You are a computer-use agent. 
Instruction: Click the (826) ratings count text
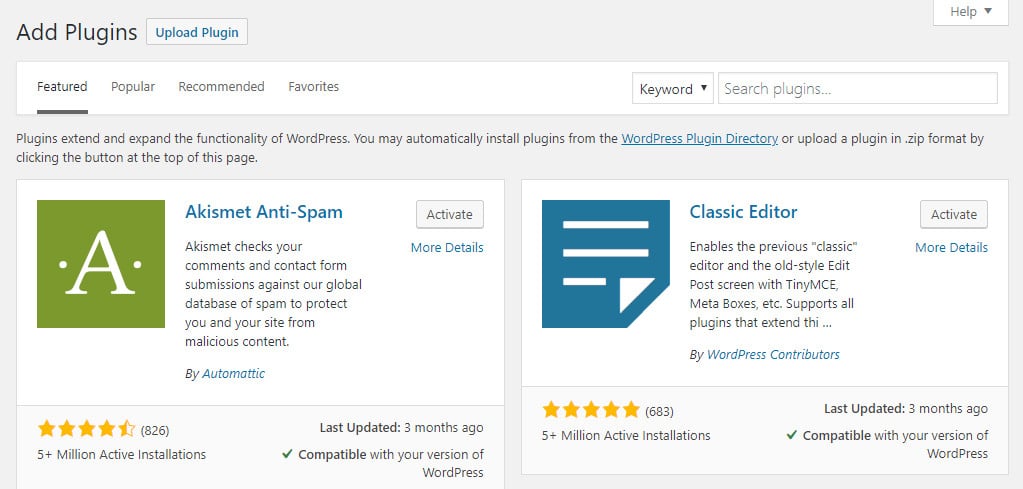[155, 430]
